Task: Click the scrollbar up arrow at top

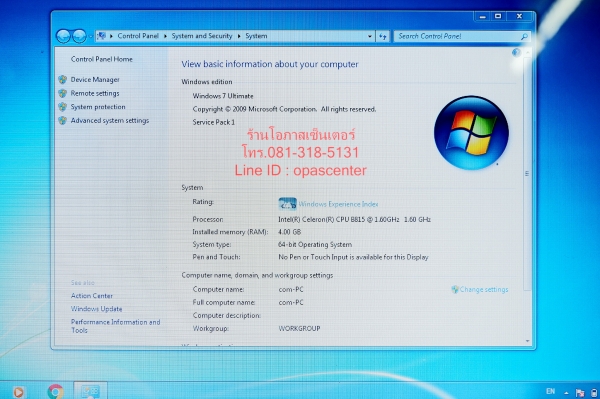Action: pyautogui.click(x=528, y=52)
